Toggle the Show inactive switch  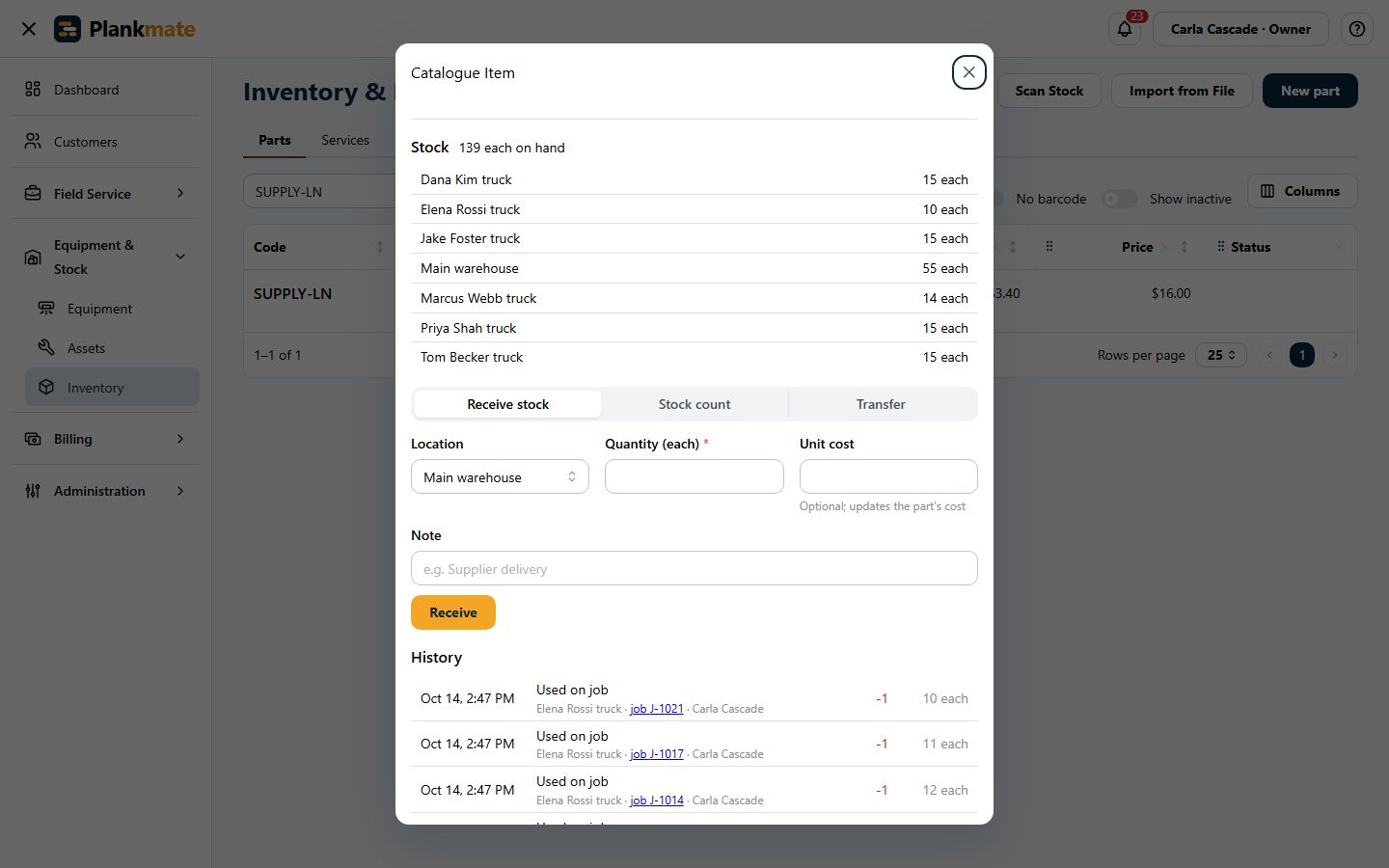(1120, 199)
